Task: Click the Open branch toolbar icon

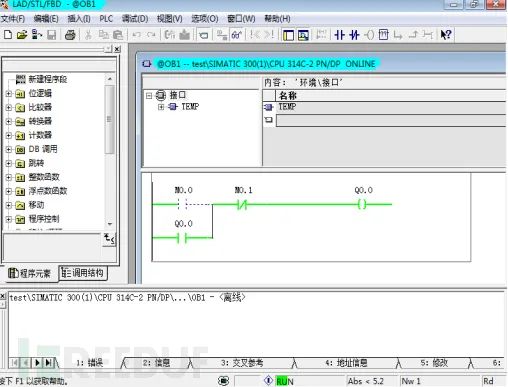Action: pyautogui.click(x=398, y=35)
